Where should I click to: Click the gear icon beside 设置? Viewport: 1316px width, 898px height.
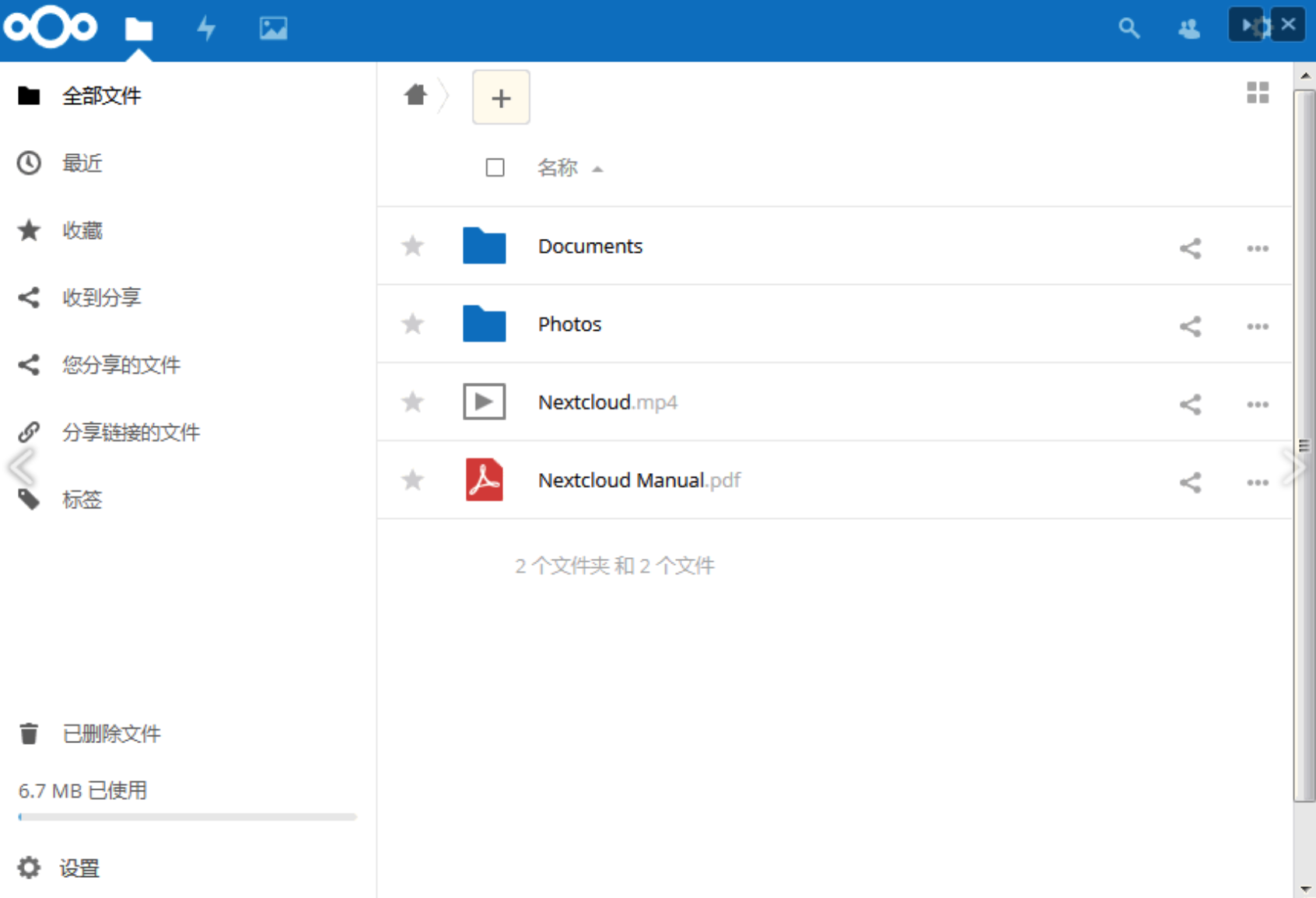[x=29, y=868]
